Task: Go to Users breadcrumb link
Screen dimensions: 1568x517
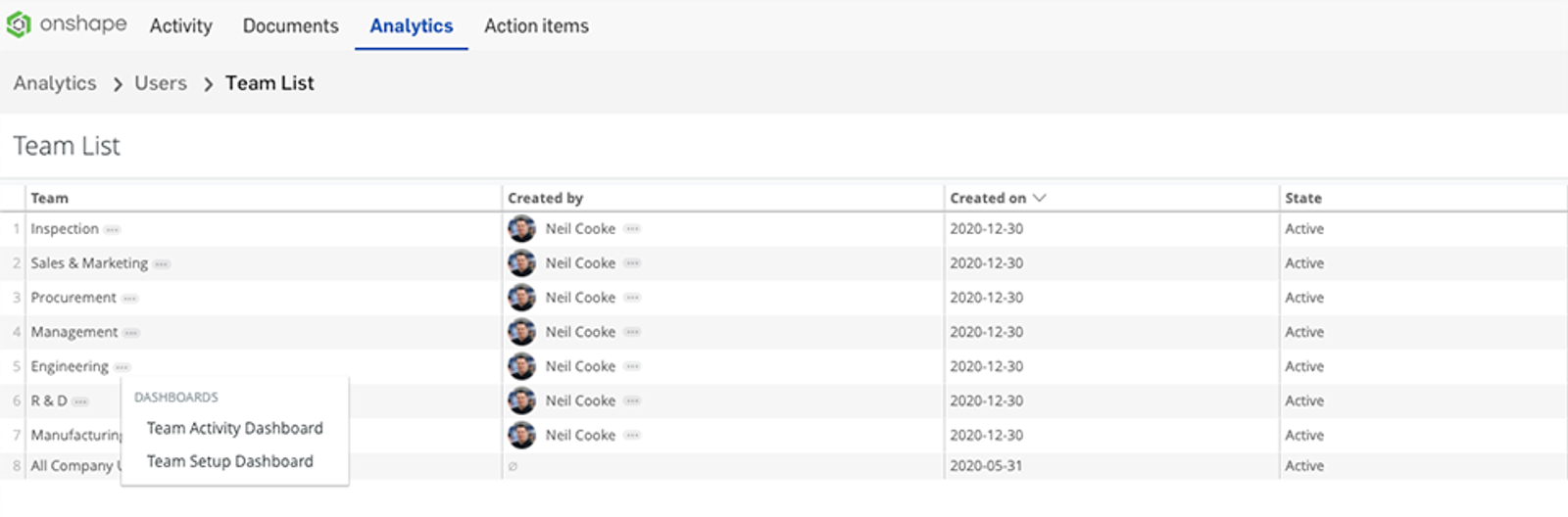Action: point(161,83)
